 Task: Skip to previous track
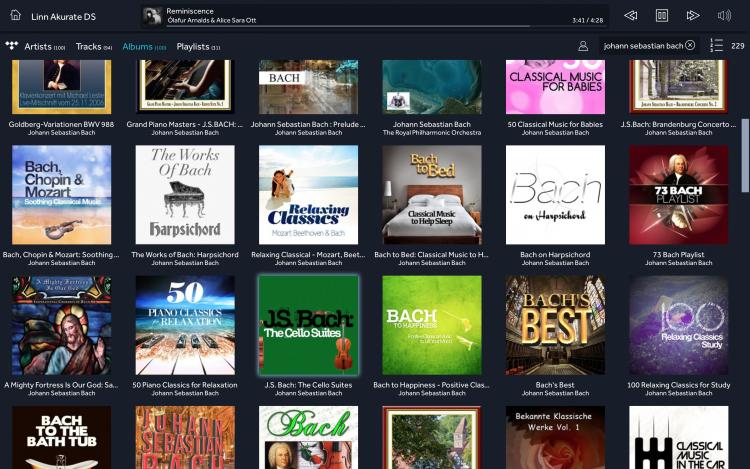[x=631, y=16]
